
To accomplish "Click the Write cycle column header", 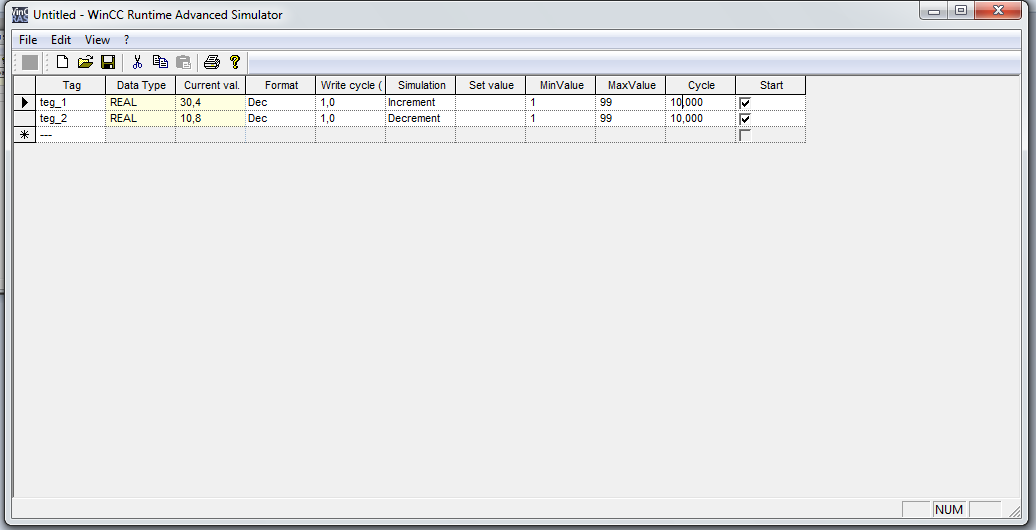I will (351, 85).
